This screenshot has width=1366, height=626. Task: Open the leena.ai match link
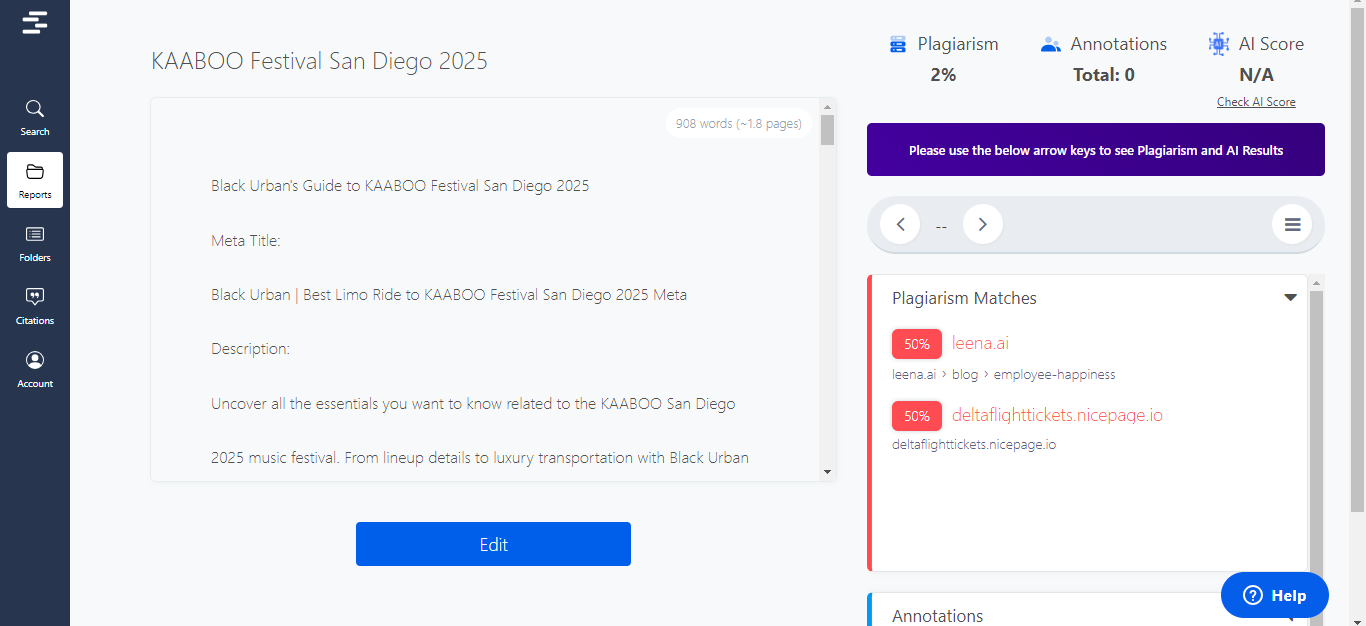pos(980,344)
